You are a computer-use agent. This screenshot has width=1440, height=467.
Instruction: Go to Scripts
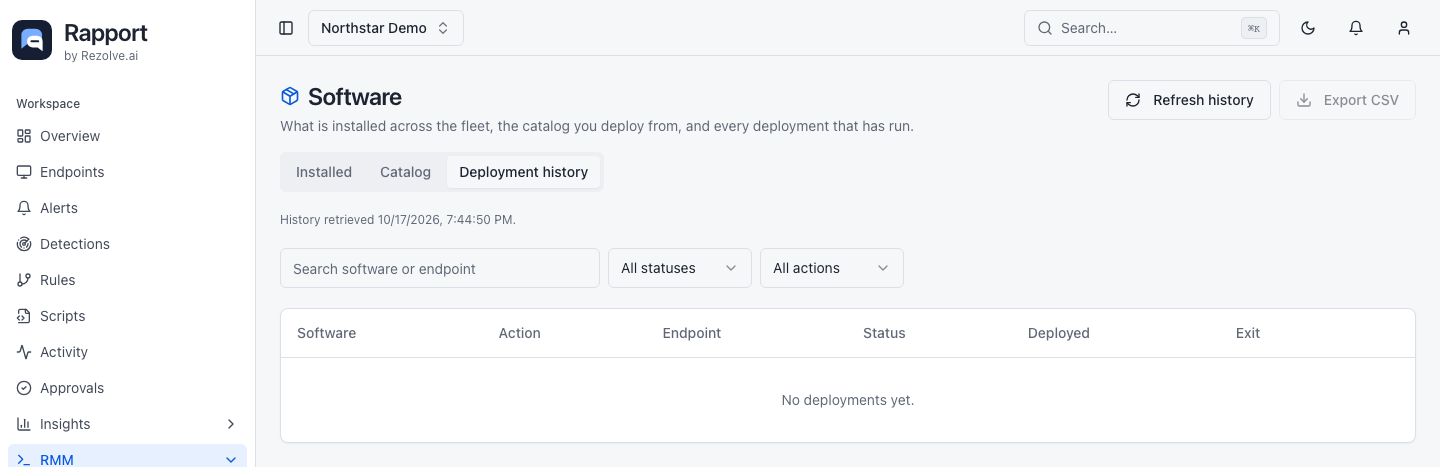(x=127, y=316)
